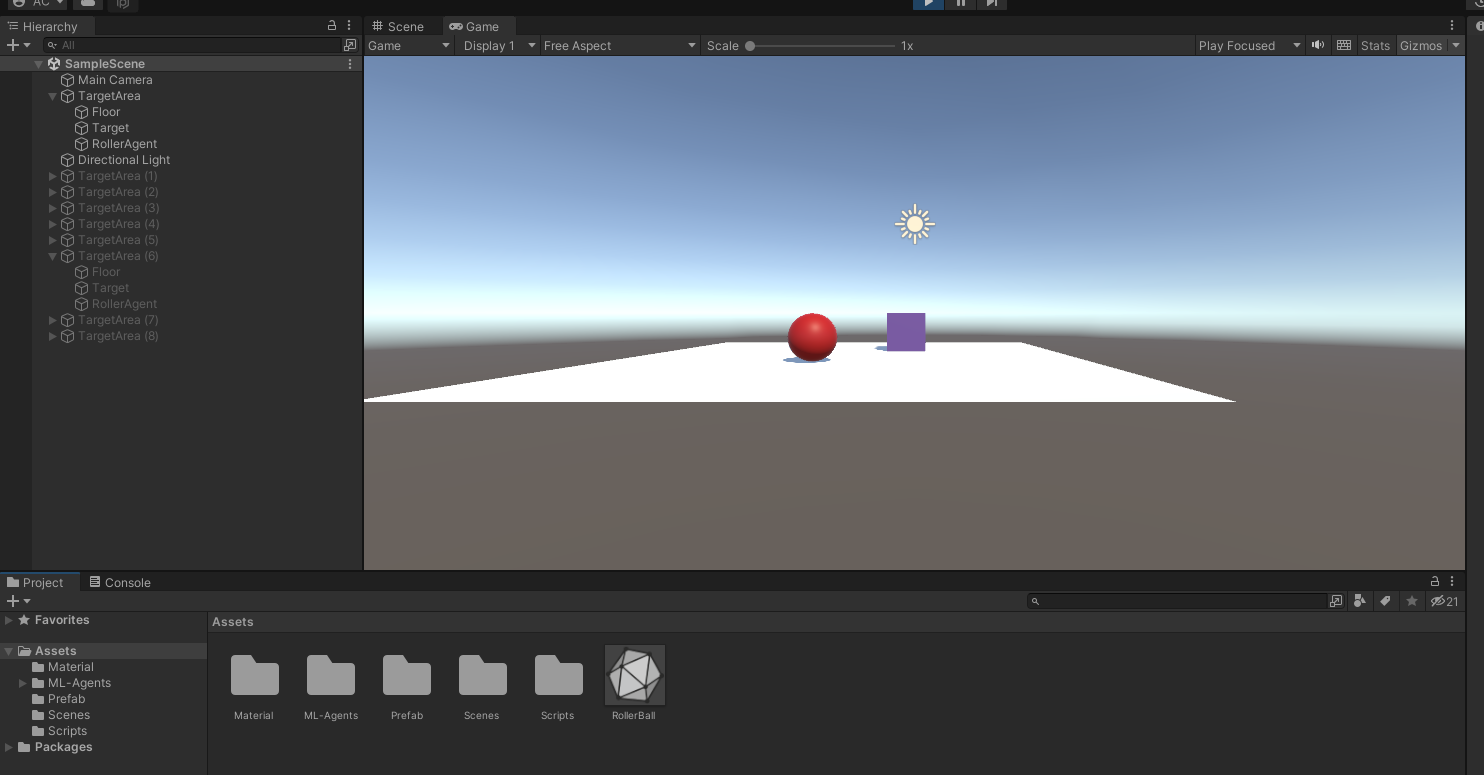This screenshot has width=1484, height=775.
Task: Toggle hidden packages visibility eye icon showing 21
Action: (x=1445, y=601)
